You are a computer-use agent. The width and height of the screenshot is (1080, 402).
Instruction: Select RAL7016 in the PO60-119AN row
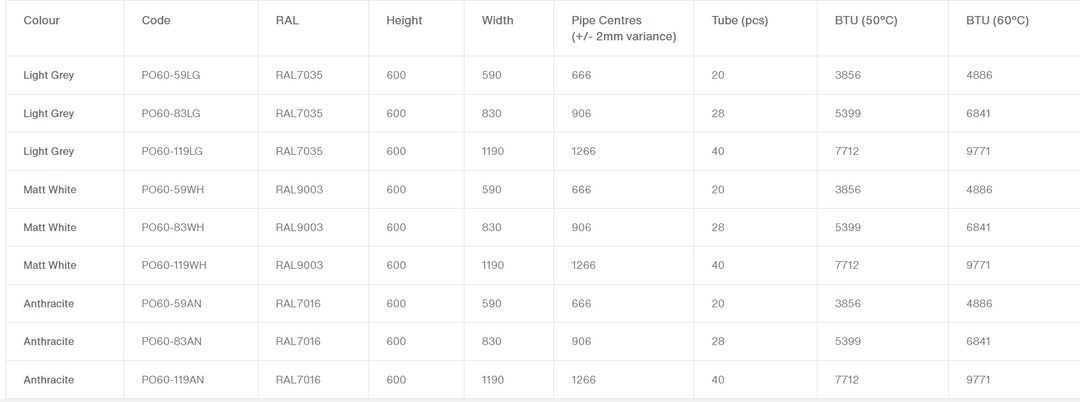[298, 379]
